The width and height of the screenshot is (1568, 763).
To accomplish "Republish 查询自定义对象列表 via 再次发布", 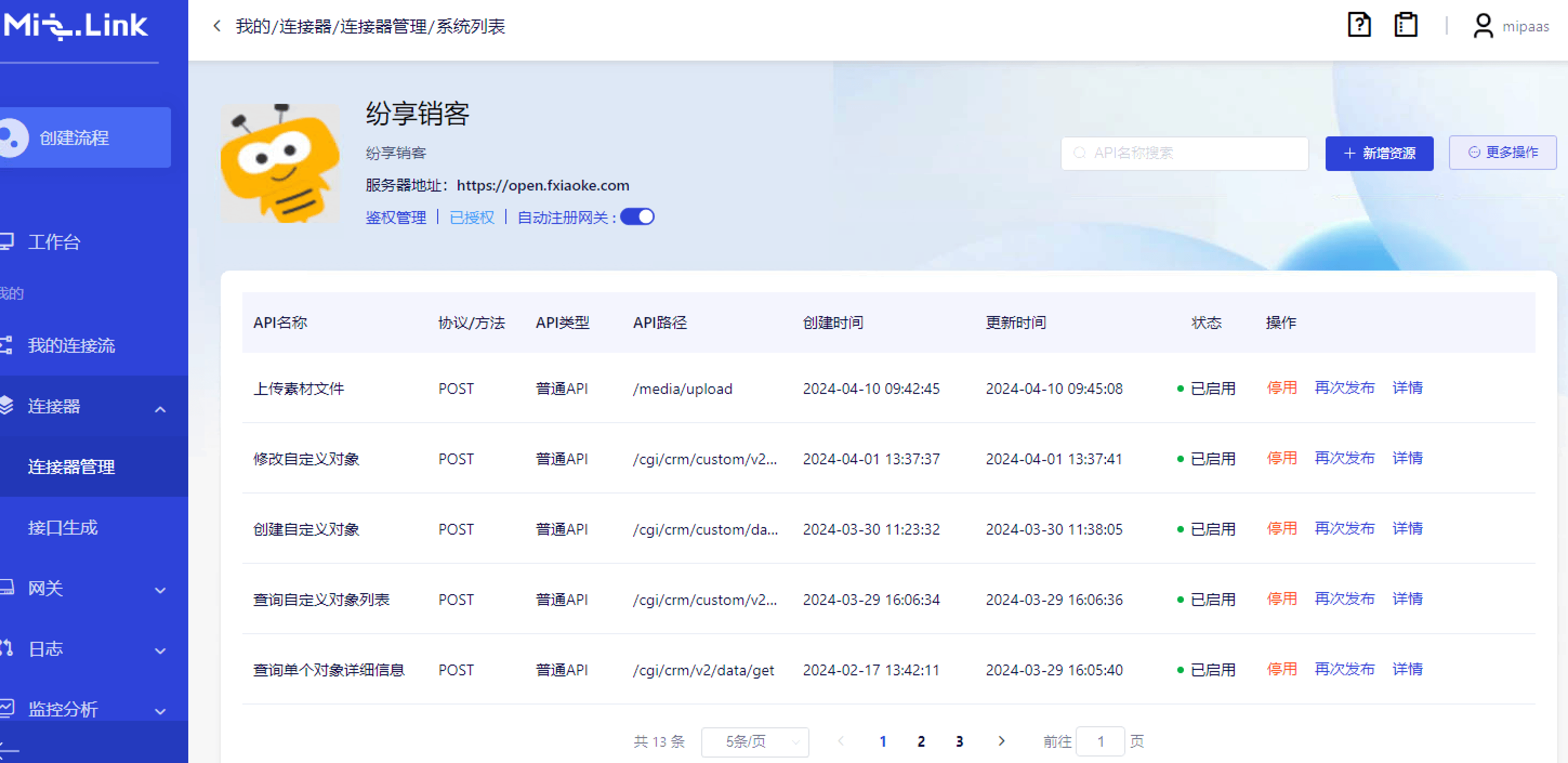I will [1345, 598].
